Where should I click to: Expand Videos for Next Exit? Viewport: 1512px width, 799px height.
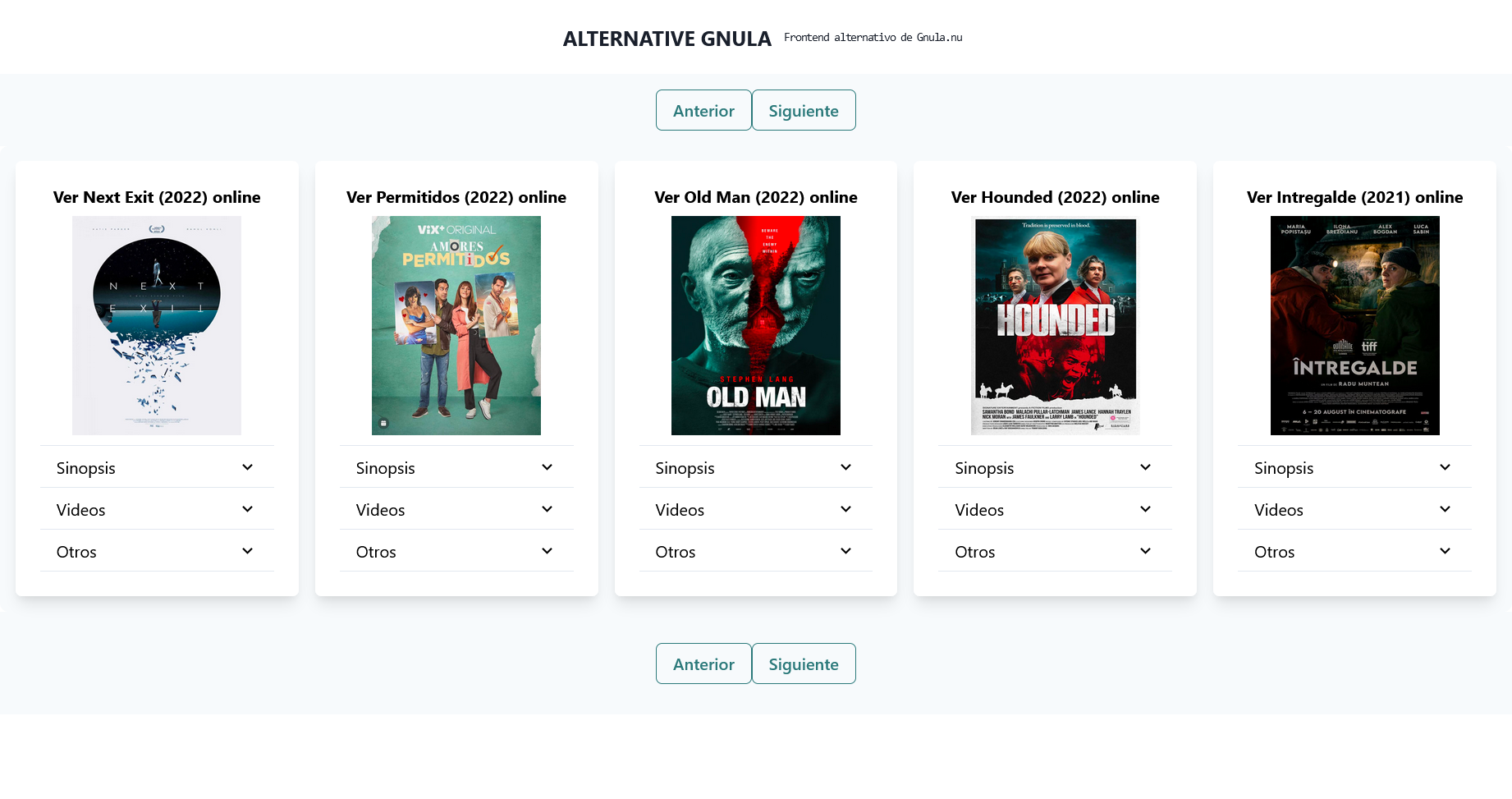[157, 509]
